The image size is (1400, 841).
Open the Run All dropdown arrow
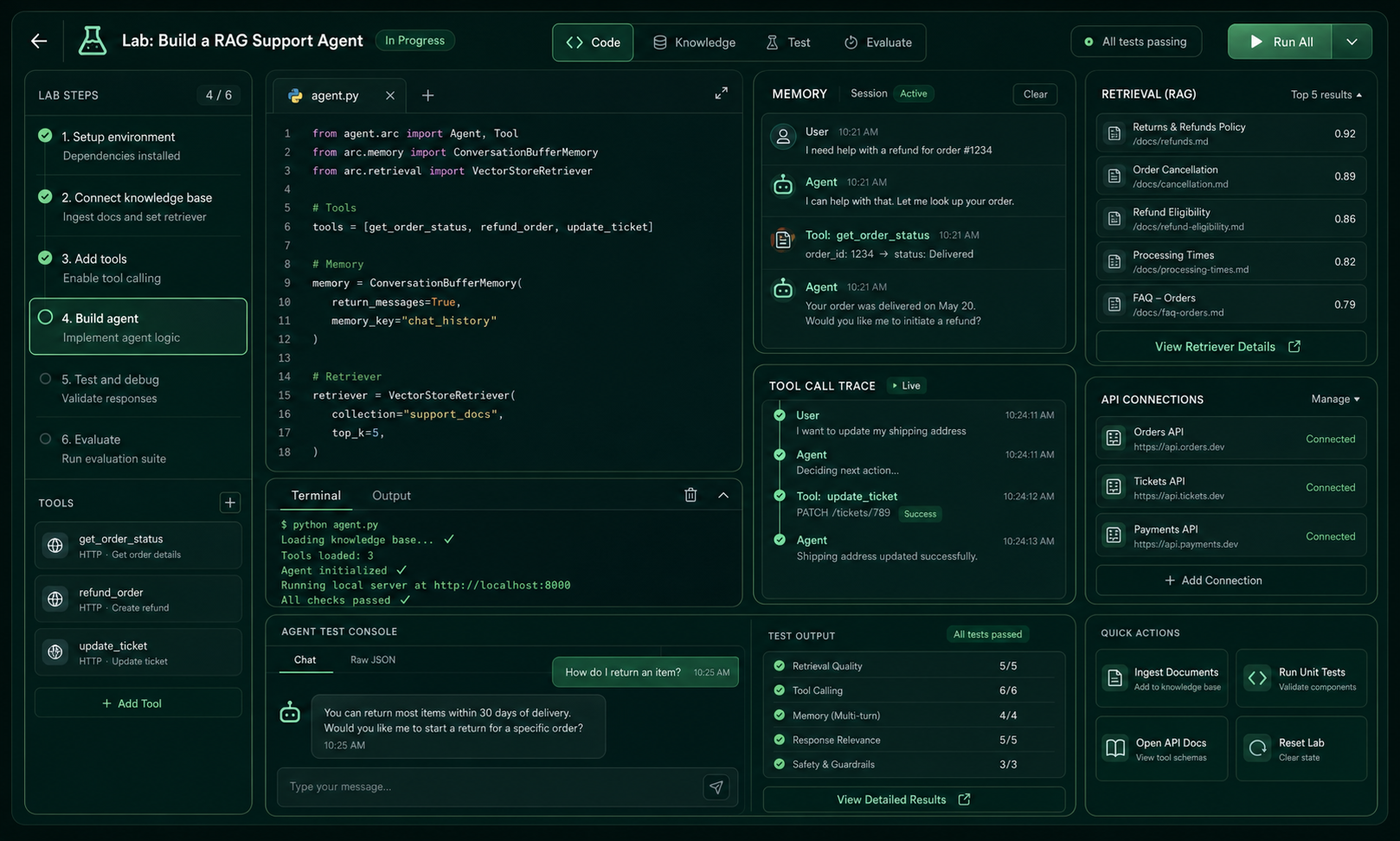click(1352, 42)
